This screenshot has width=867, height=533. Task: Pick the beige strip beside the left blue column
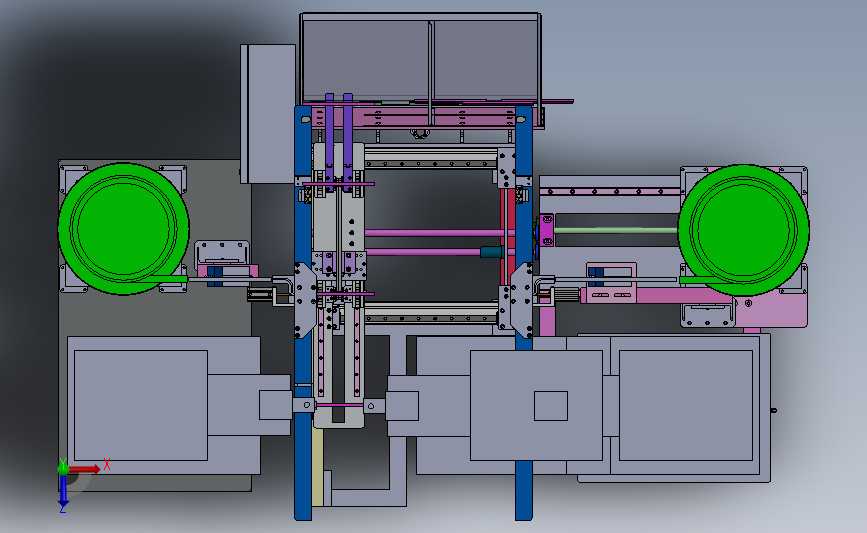(x=317, y=467)
